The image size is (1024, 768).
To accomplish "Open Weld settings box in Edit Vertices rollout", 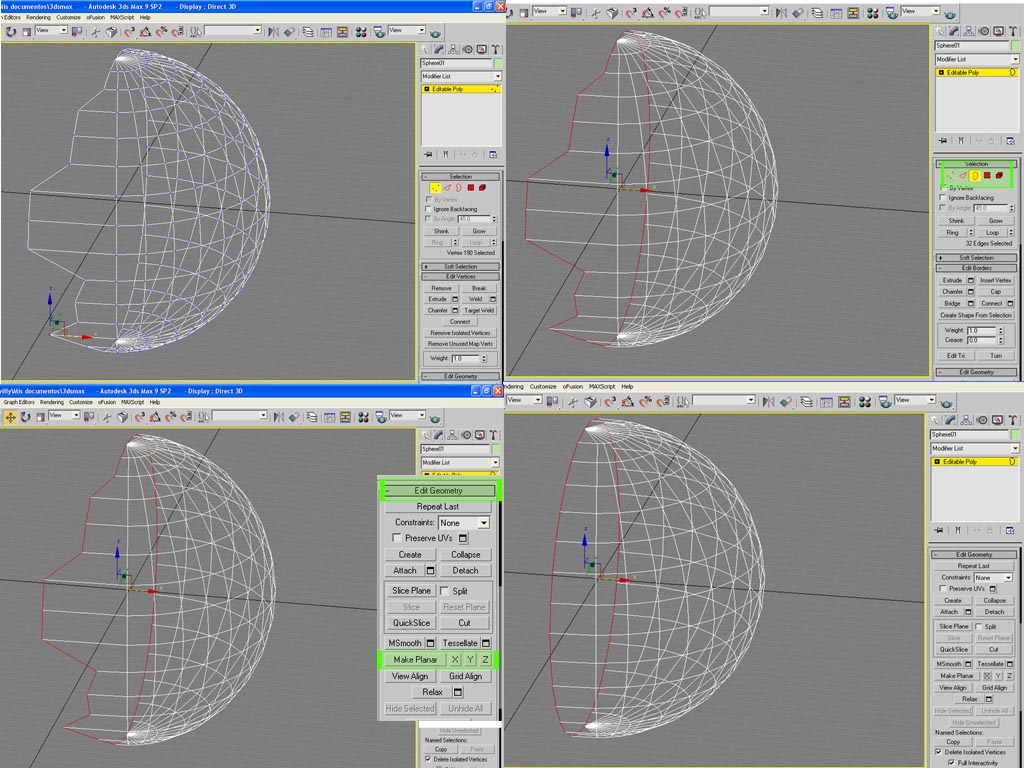I will pos(493,299).
